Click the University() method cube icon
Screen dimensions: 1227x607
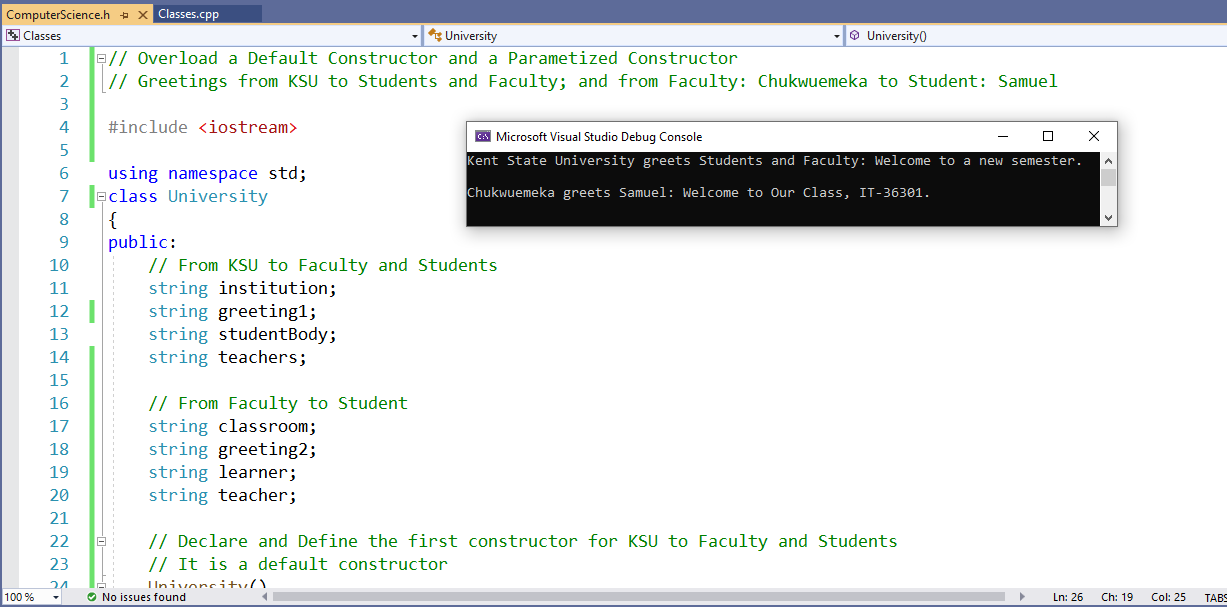pyautogui.click(x=855, y=36)
